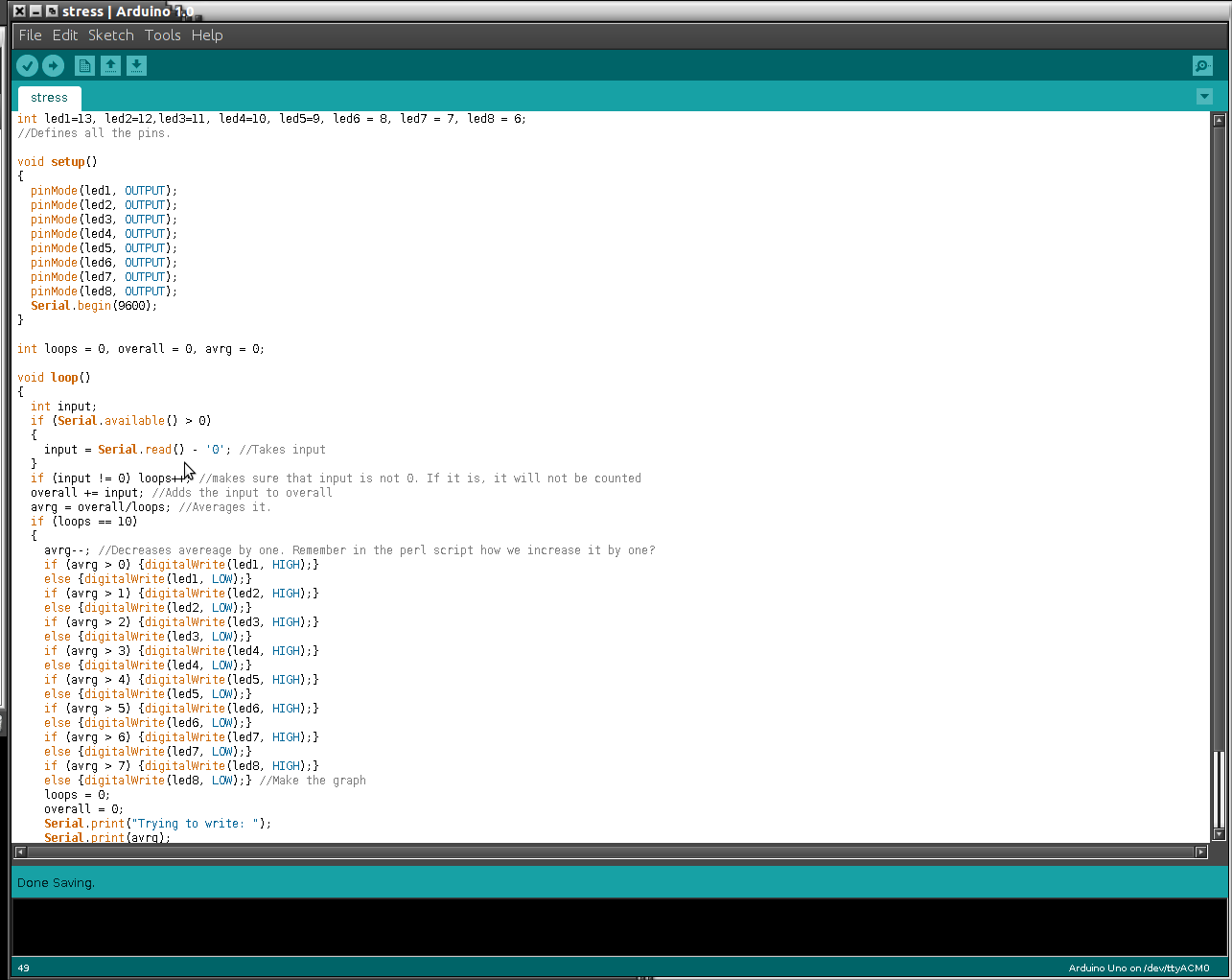Open the Tools menu
This screenshot has height=980, width=1232.
[x=163, y=35]
